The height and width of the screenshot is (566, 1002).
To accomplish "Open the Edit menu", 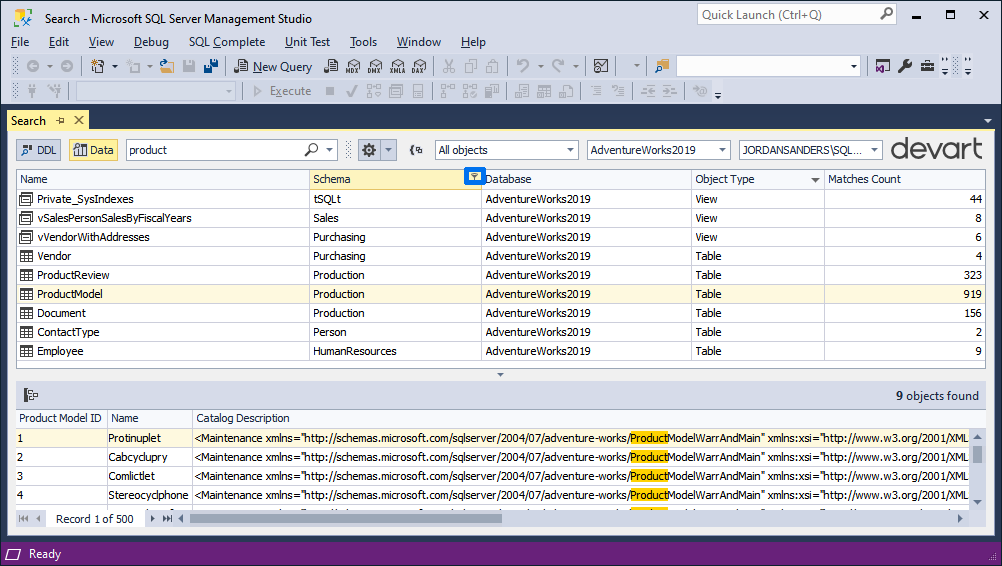I will (x=58, y=42).
